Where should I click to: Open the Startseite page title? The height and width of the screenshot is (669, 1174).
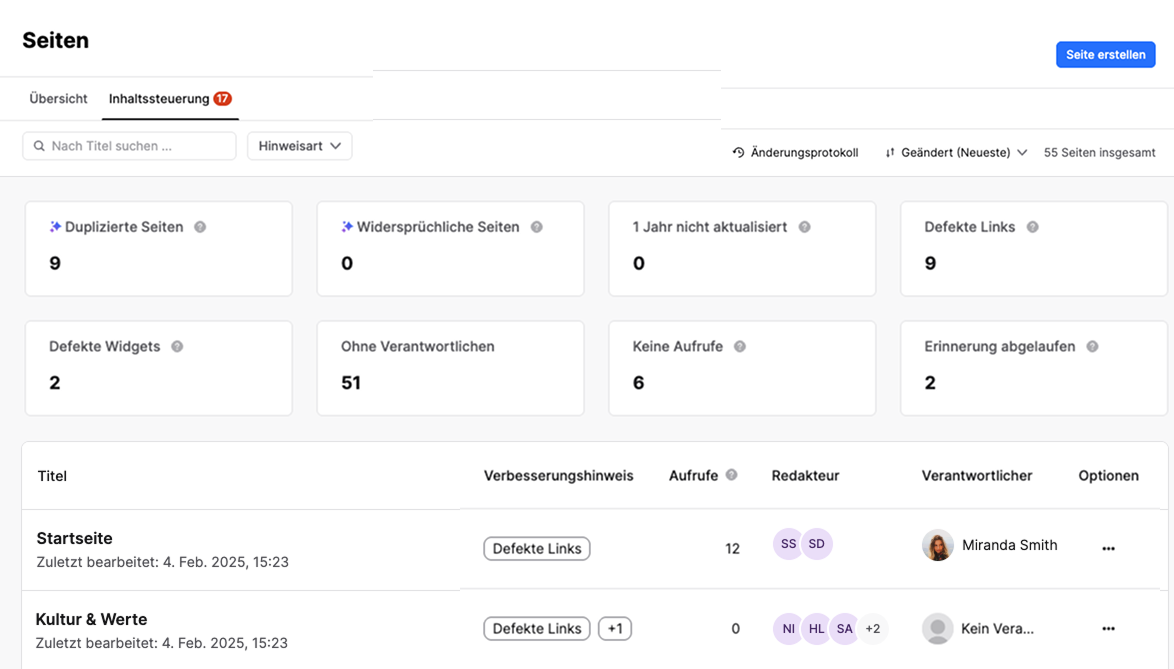(x=74, y=538)
